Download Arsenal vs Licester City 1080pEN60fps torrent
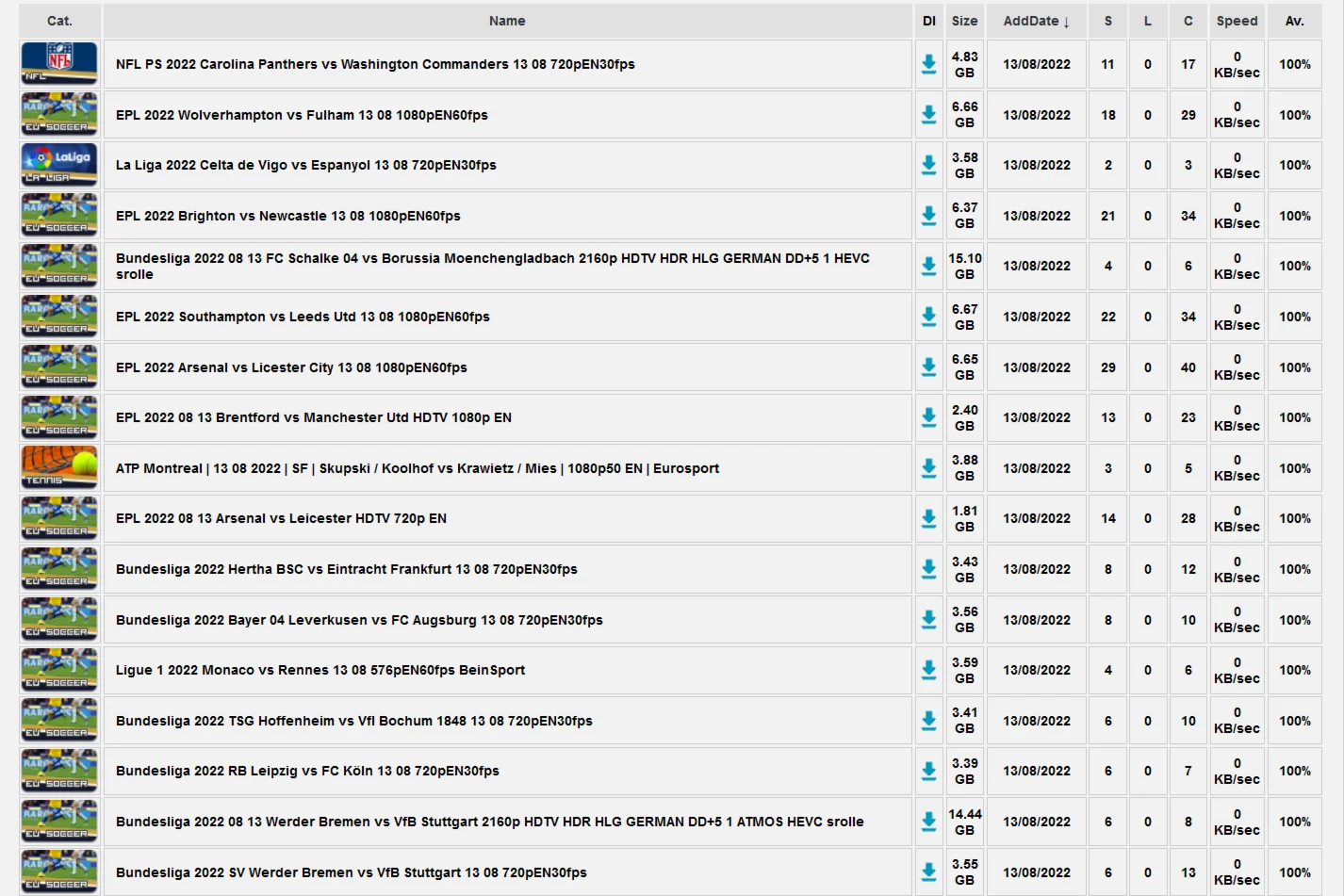Image resolution: width=1344 pixels, height=896 pixels. pyautogui.click(x=928, y=367)
